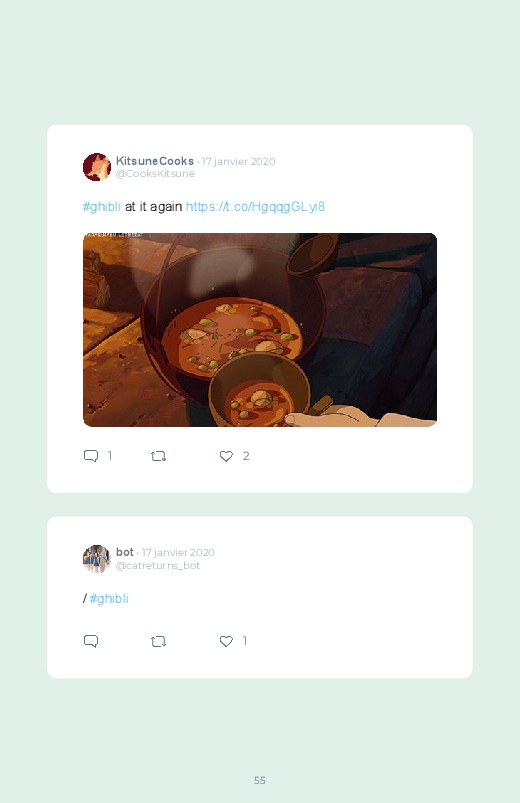The height and width of the screenshot is (803, 520).
Task: Click the @catreturns_bot handle
Action: pos(158,565)
